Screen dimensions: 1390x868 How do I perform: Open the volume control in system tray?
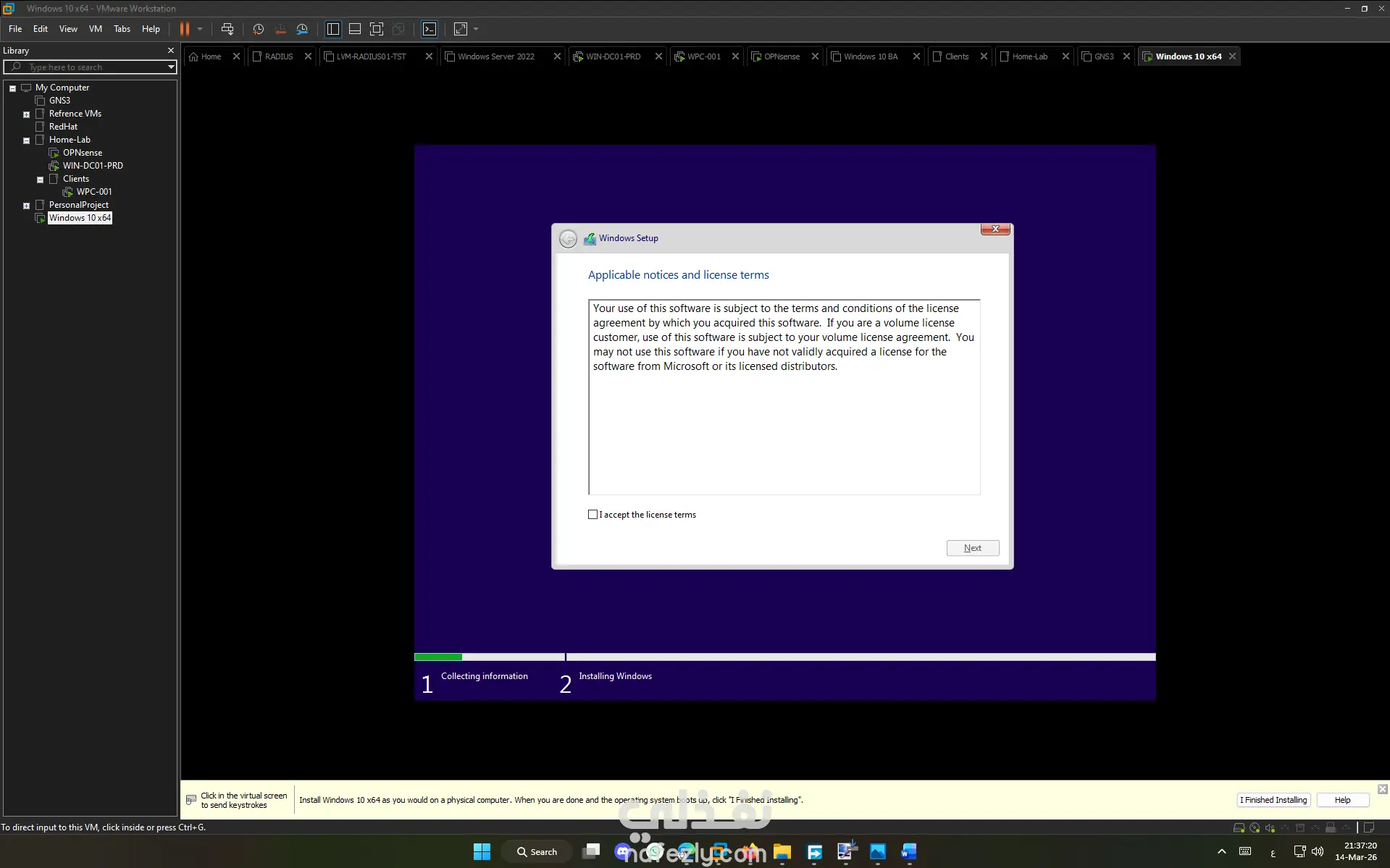[x=1318, y=851]
